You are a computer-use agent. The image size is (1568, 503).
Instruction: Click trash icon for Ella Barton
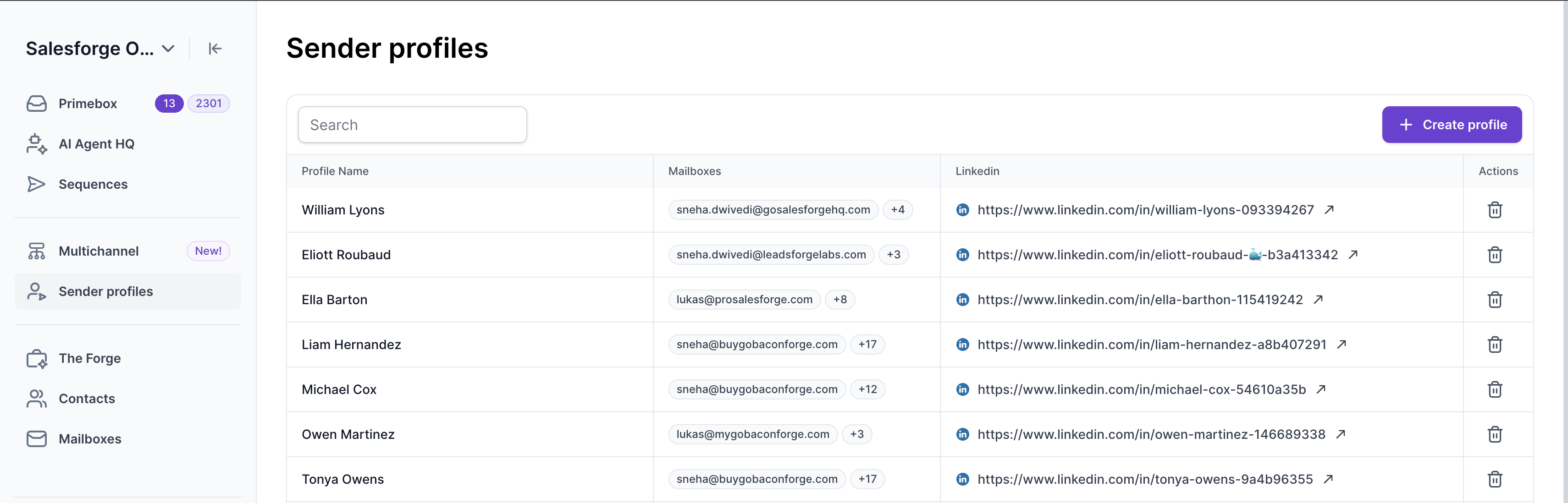[1494, 299]
